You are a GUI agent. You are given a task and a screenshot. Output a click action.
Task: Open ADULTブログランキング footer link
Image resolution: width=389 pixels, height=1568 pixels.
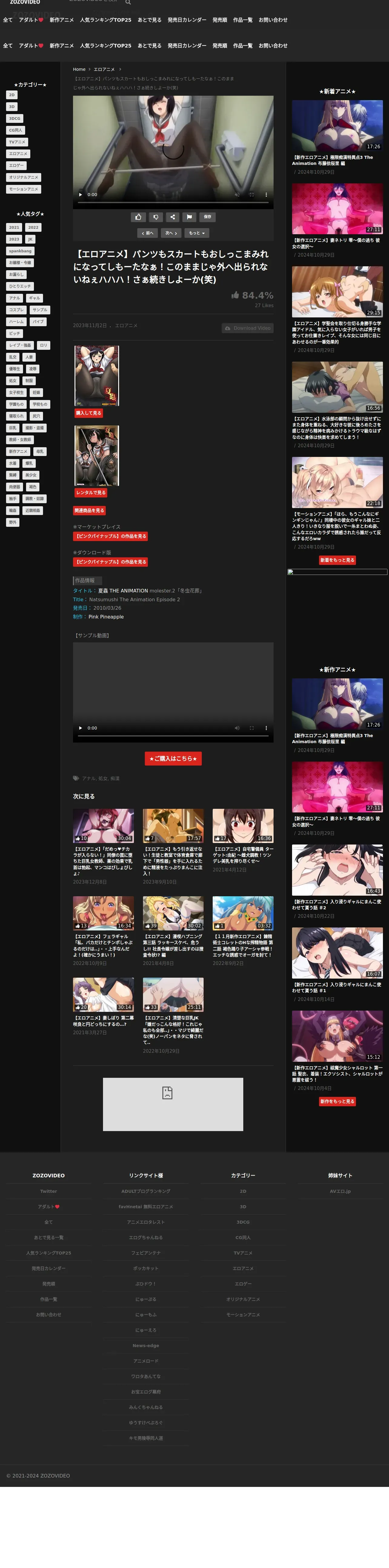pyautogui.click(x=146, y=1191)
